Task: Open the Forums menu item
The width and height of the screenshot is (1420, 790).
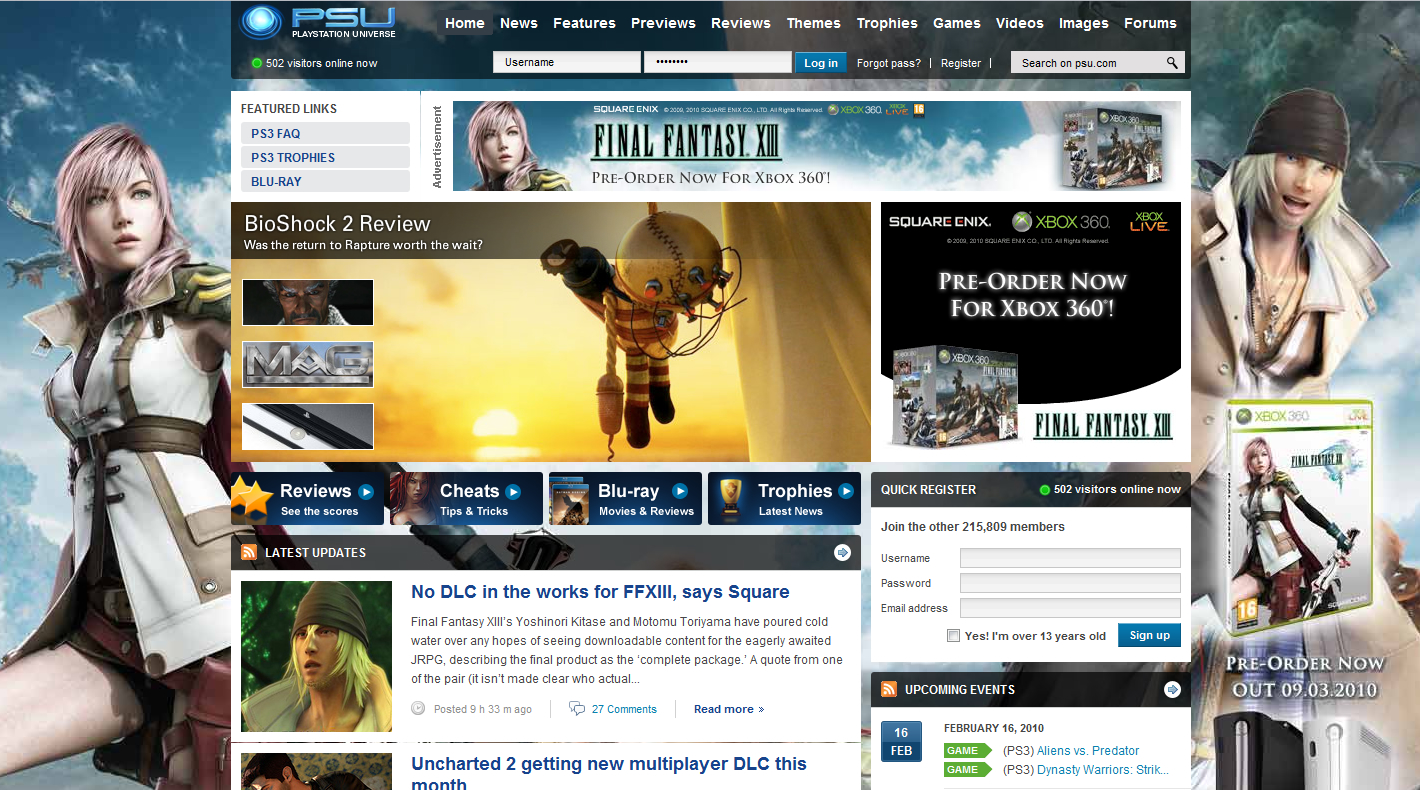Action: (x=1150, y=23)
